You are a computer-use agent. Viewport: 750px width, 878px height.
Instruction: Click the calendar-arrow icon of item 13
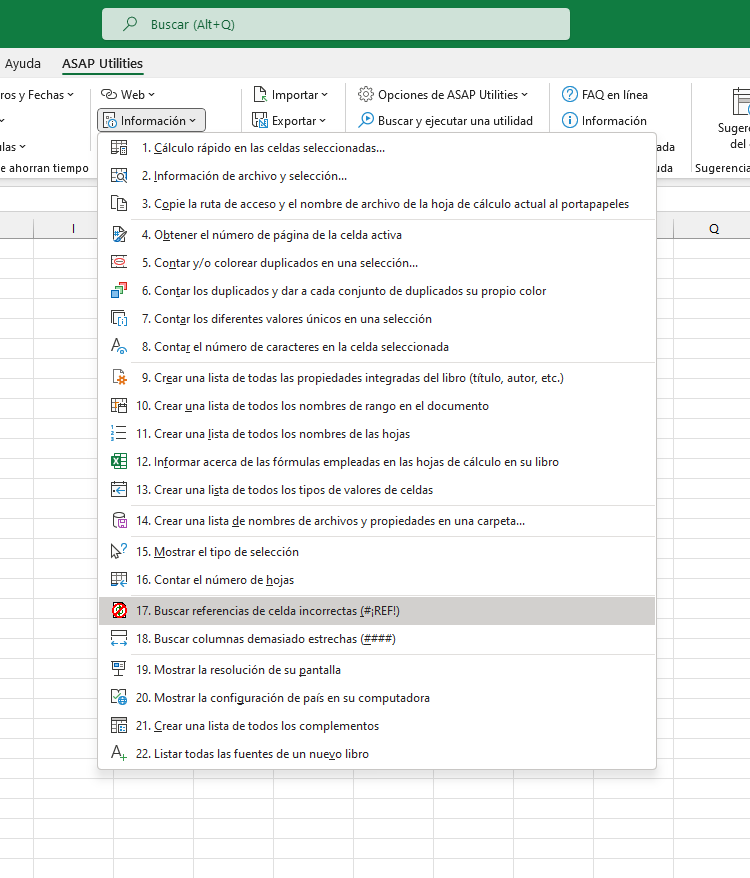(119, 490)
